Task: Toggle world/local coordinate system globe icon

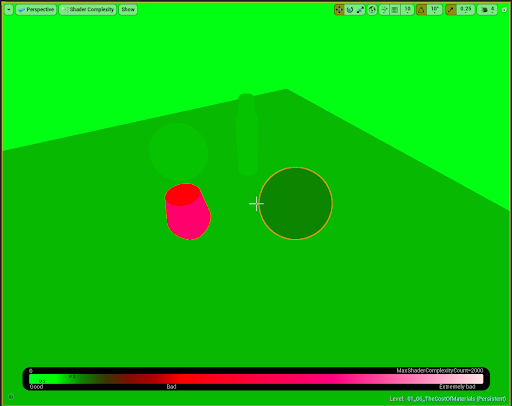Action: coord(372,10)
